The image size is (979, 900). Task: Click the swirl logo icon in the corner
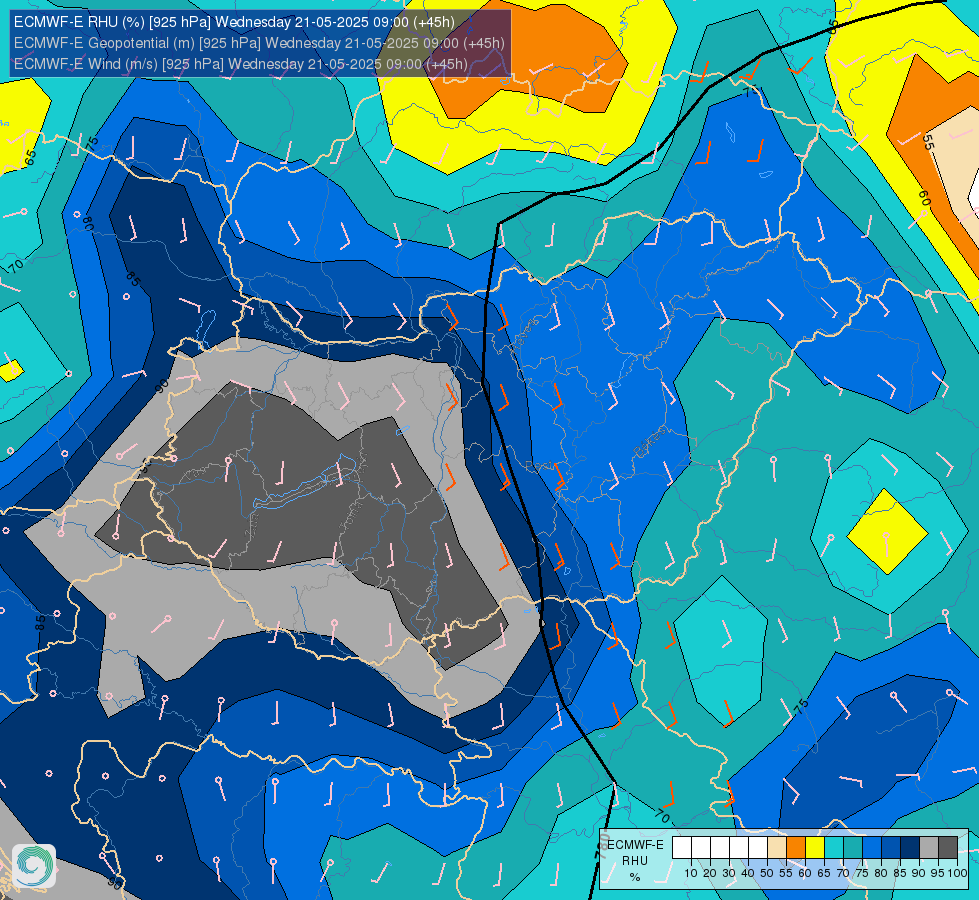pos(34,866)
